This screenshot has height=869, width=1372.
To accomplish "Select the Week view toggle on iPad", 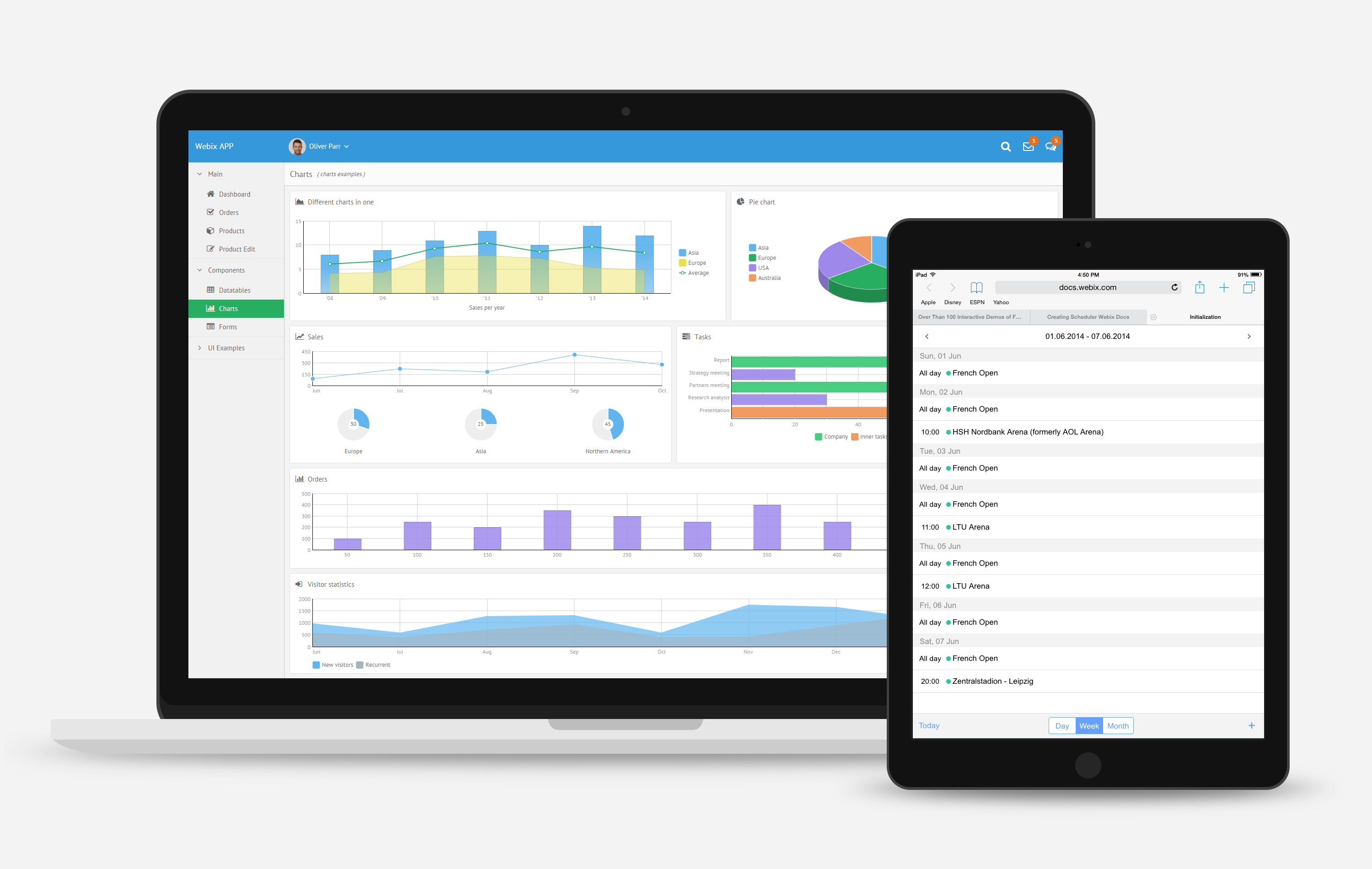I will [x=1089, y=726].
